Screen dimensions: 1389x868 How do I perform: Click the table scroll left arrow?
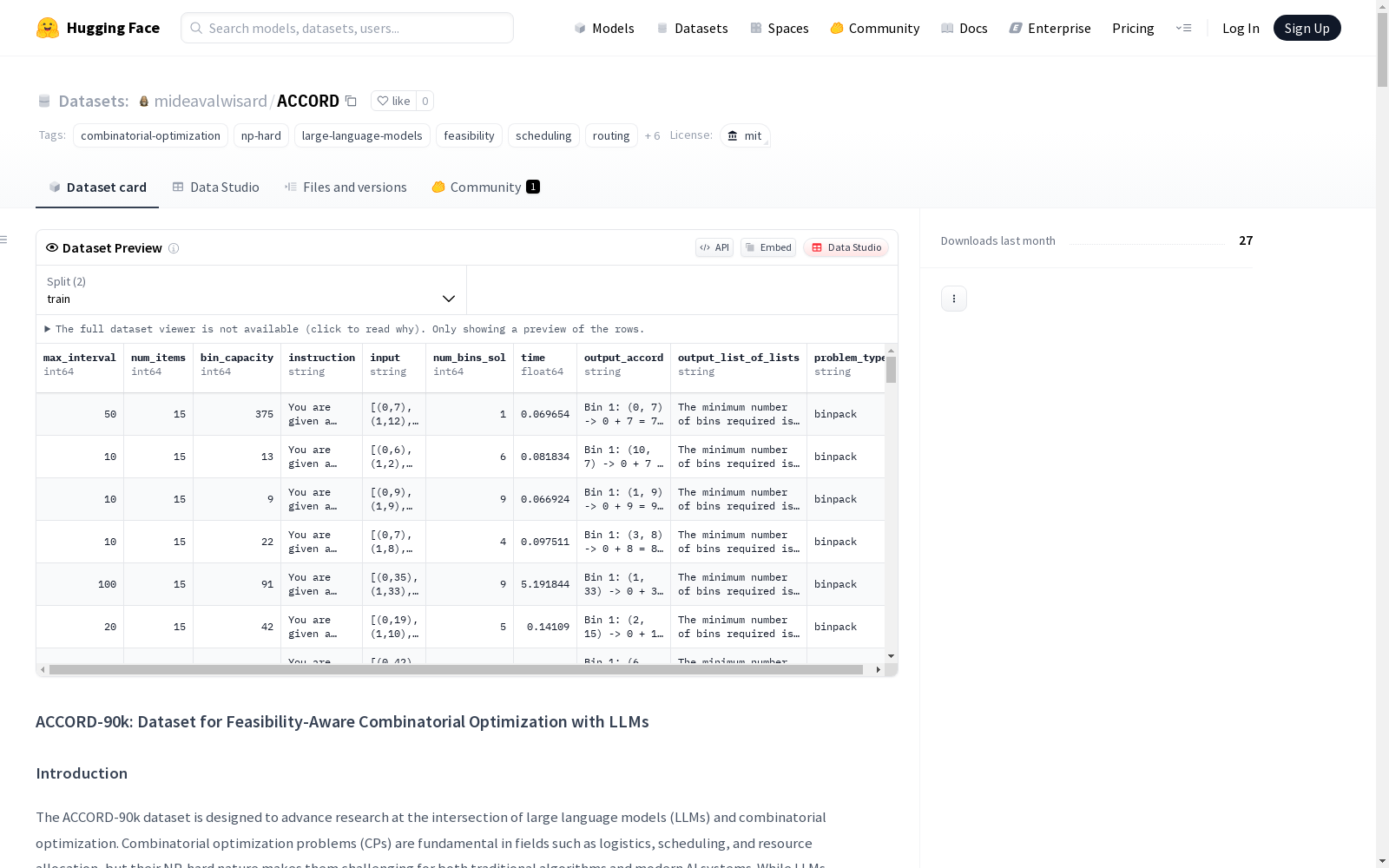[x=43, y=669]
